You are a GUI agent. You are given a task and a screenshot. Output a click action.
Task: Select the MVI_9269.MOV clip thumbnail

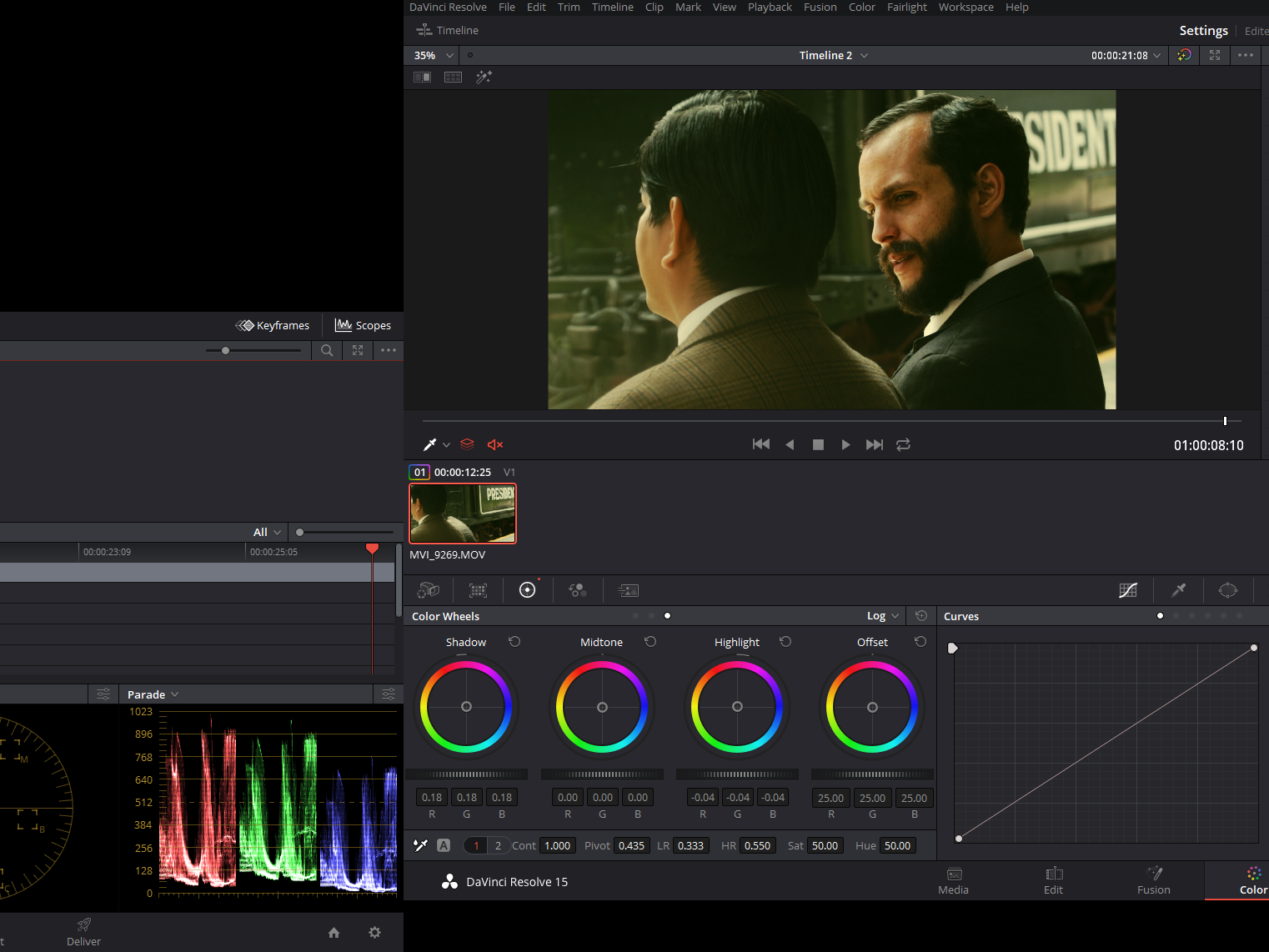click(x=463, y=514)
